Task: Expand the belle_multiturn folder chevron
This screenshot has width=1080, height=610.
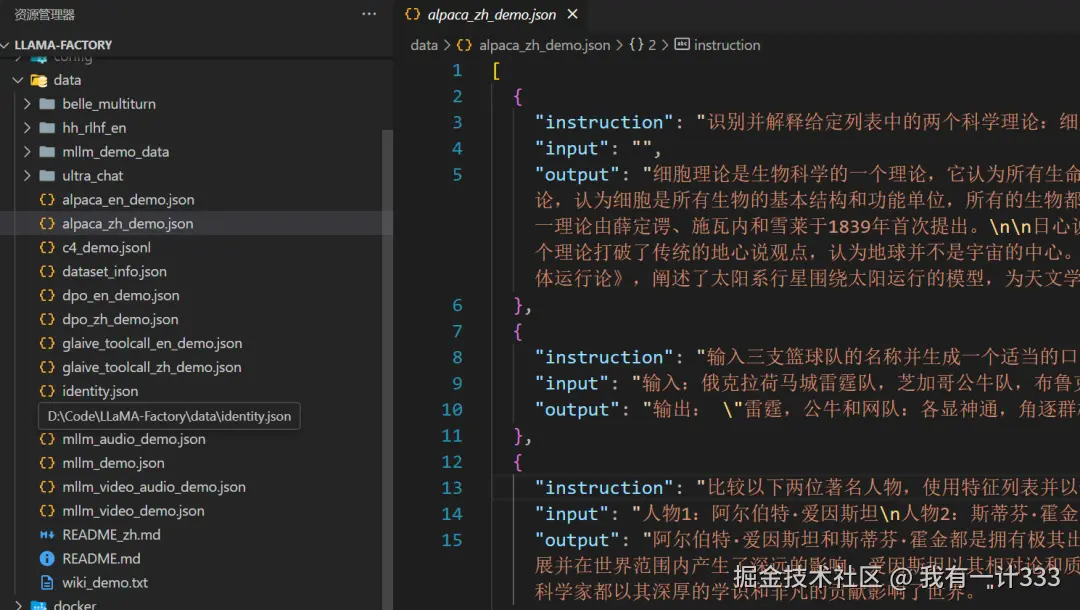Action: tap(27, 104)
